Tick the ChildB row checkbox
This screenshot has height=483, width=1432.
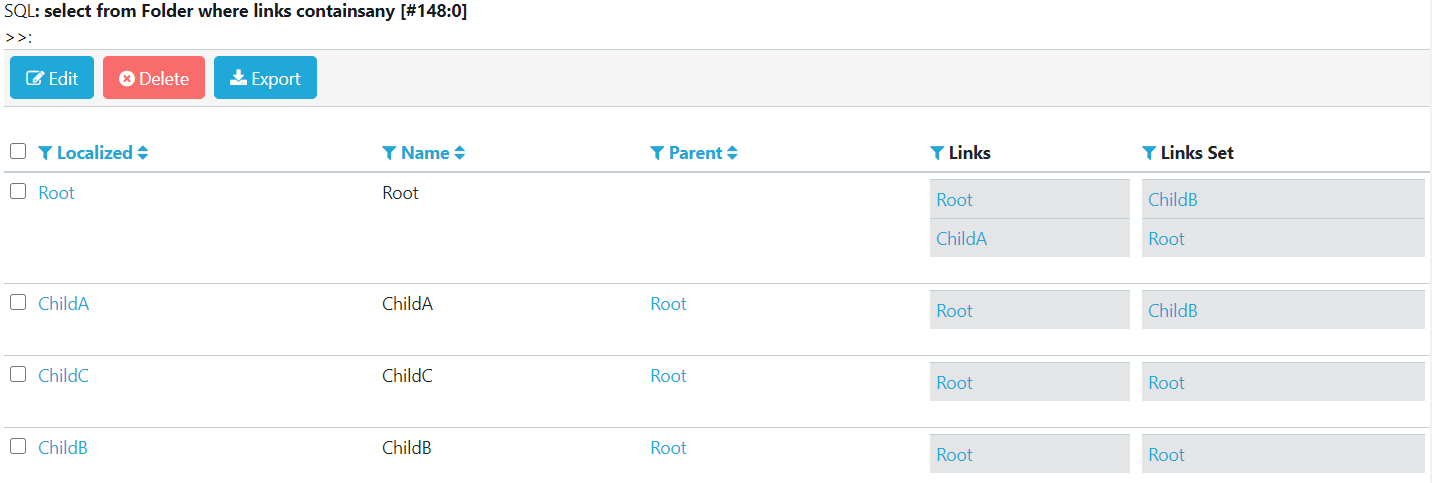(18, 447)
